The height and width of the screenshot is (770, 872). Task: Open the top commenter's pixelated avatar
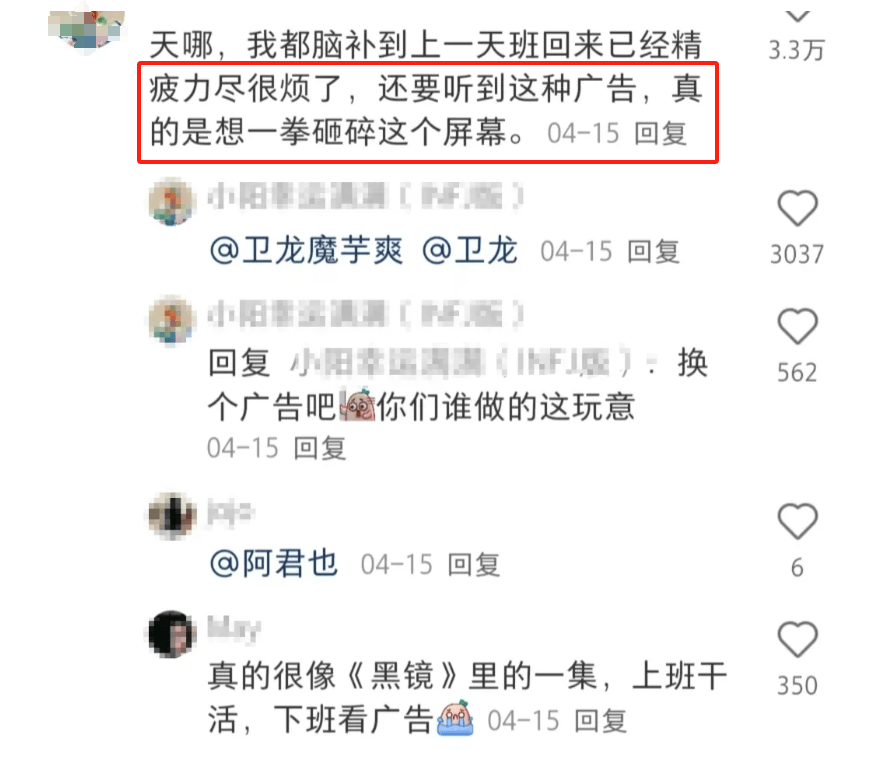point(86,28)
